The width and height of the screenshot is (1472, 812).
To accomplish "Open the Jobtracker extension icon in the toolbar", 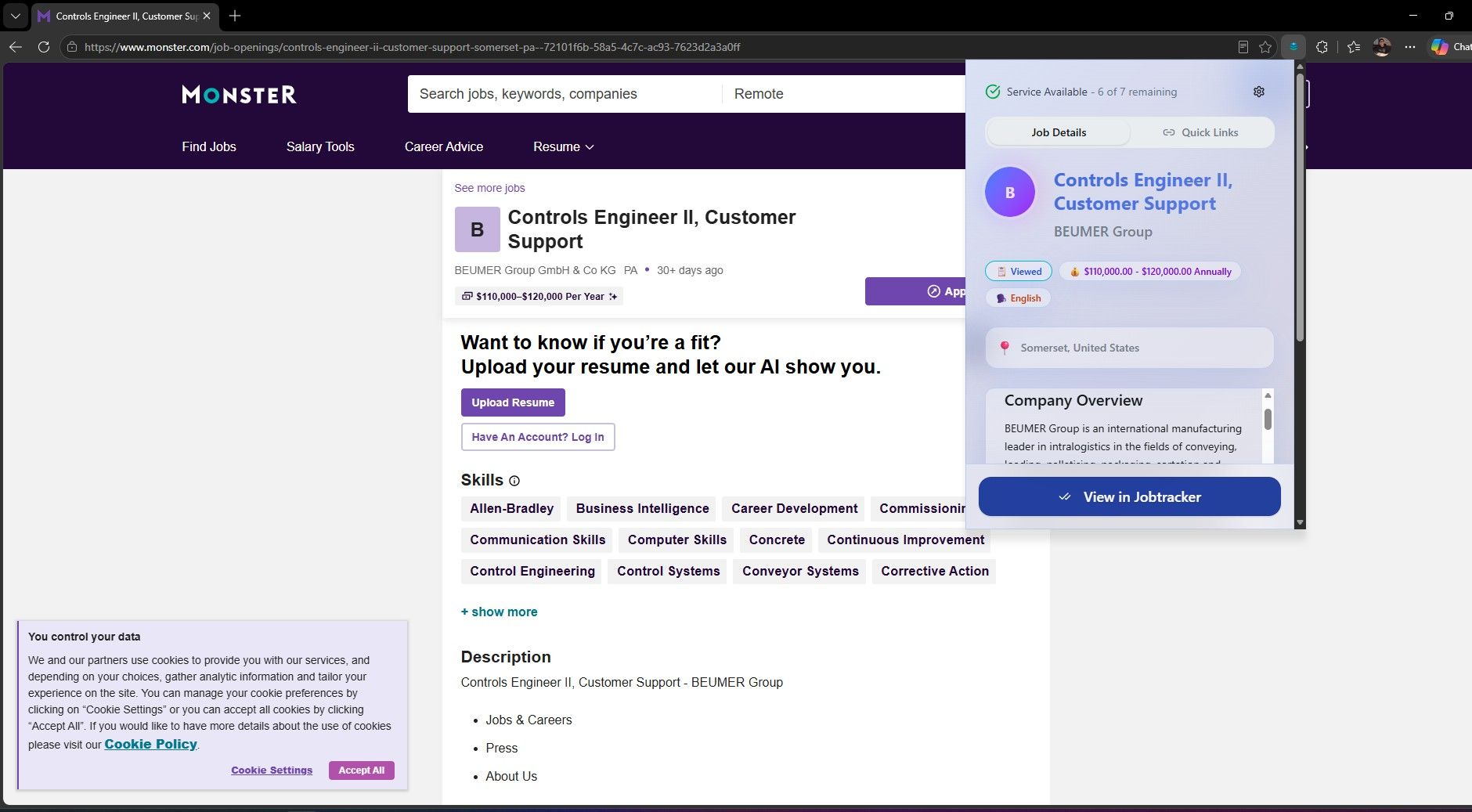I will tap(1293, 47).
